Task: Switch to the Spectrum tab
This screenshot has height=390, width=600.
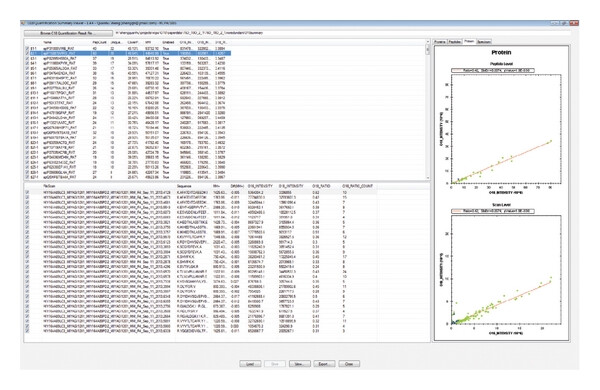Action: pos(484,42)
